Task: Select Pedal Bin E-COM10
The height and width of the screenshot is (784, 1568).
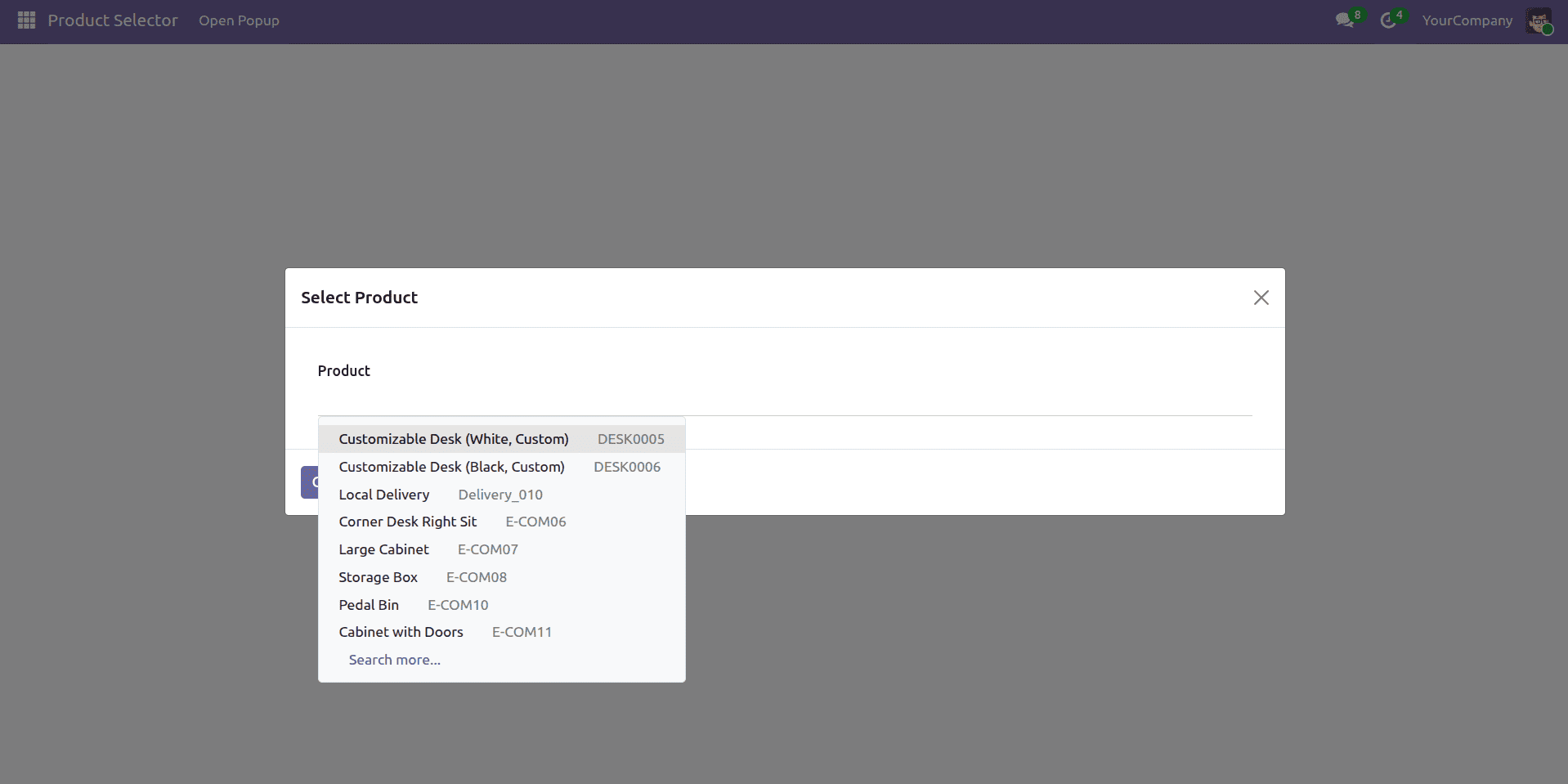Action: (x=369, y=605)
